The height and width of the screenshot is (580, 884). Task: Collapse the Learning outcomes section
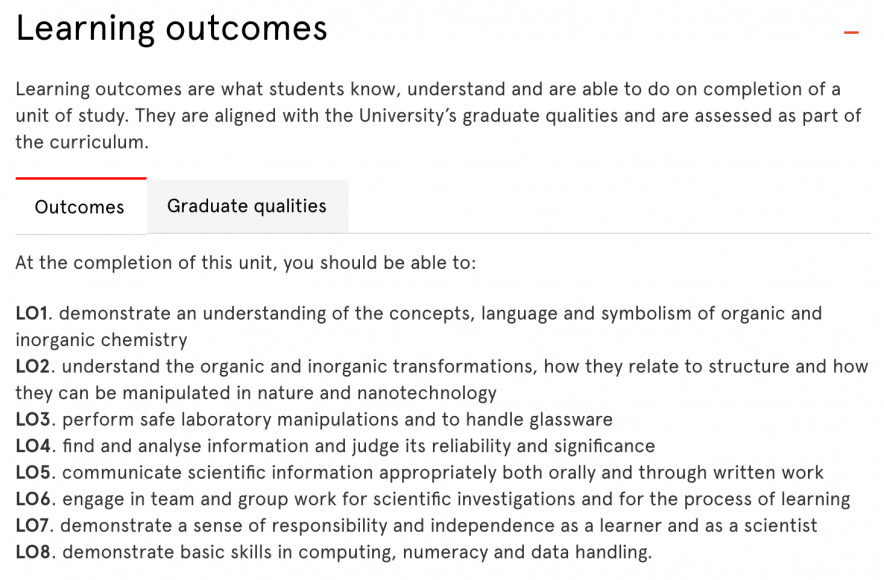(851, 32)
